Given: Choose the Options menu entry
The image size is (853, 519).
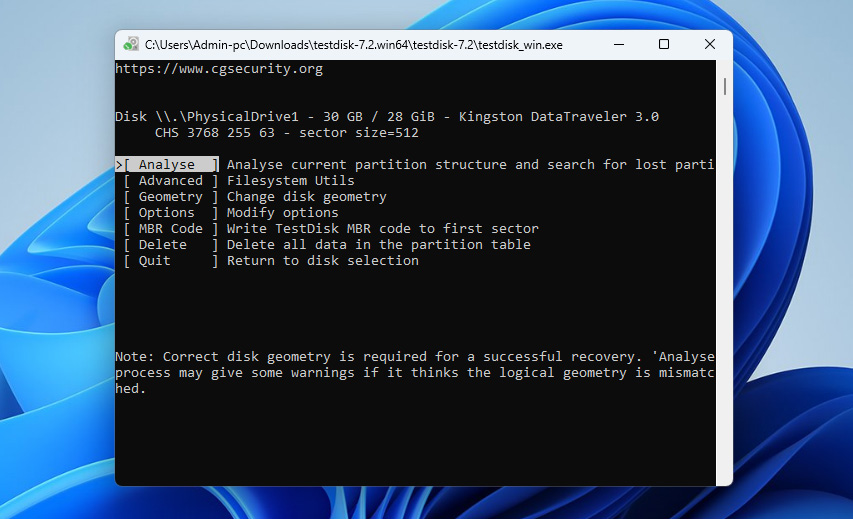Looking at the screenshot, I should (171, 213).
